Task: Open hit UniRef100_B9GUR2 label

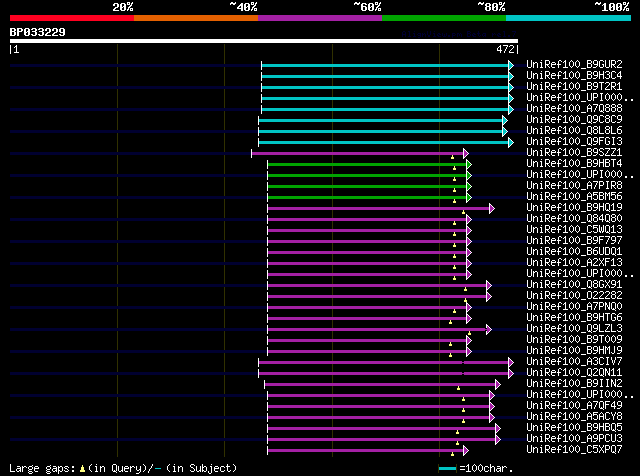Action: (x=574, y=65)
